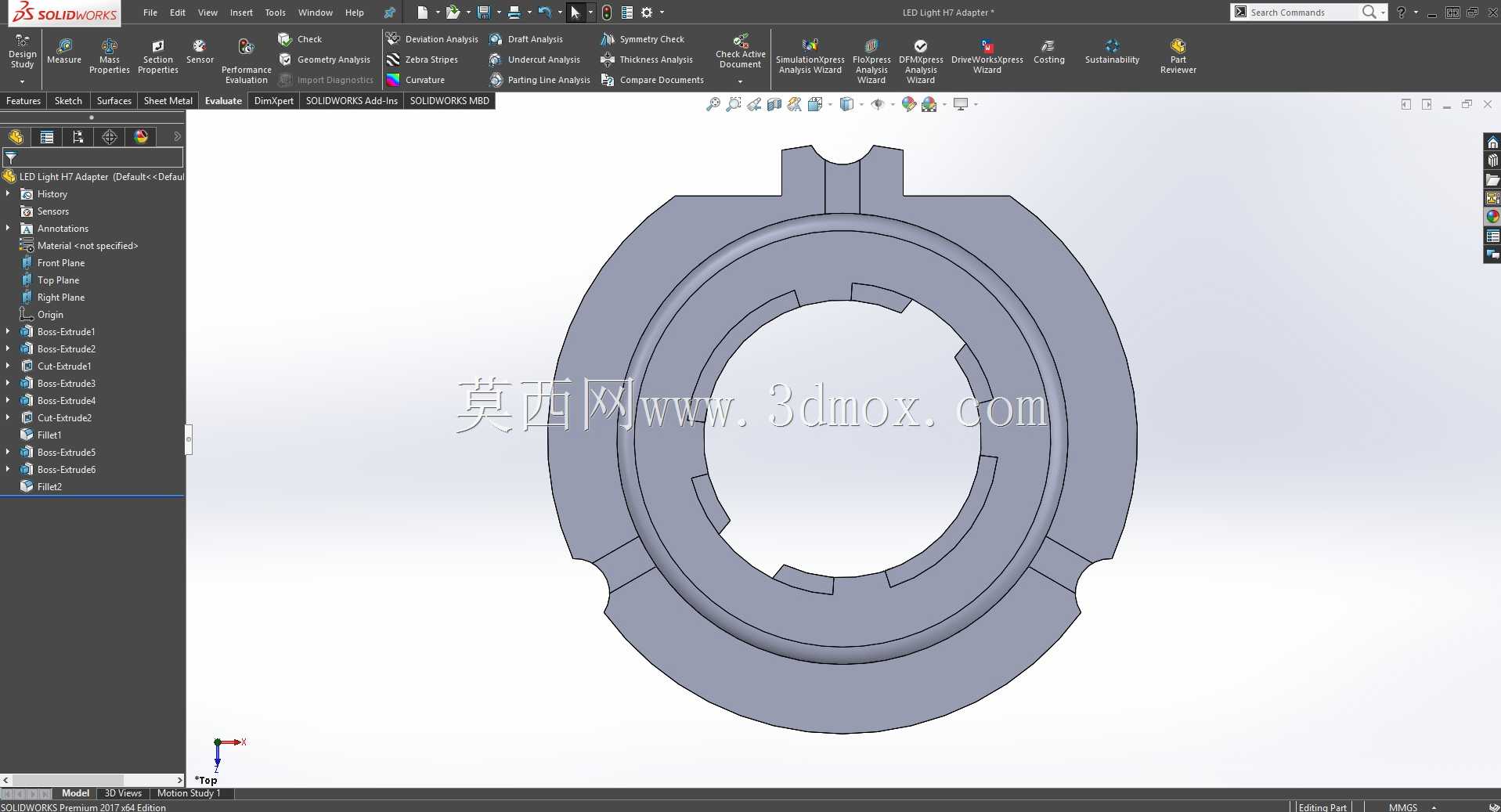The height and width of the screenshot is (812, 1501).
Task: Click Zoom to Fit in view toolbar
Action: [x=713, y=104]
